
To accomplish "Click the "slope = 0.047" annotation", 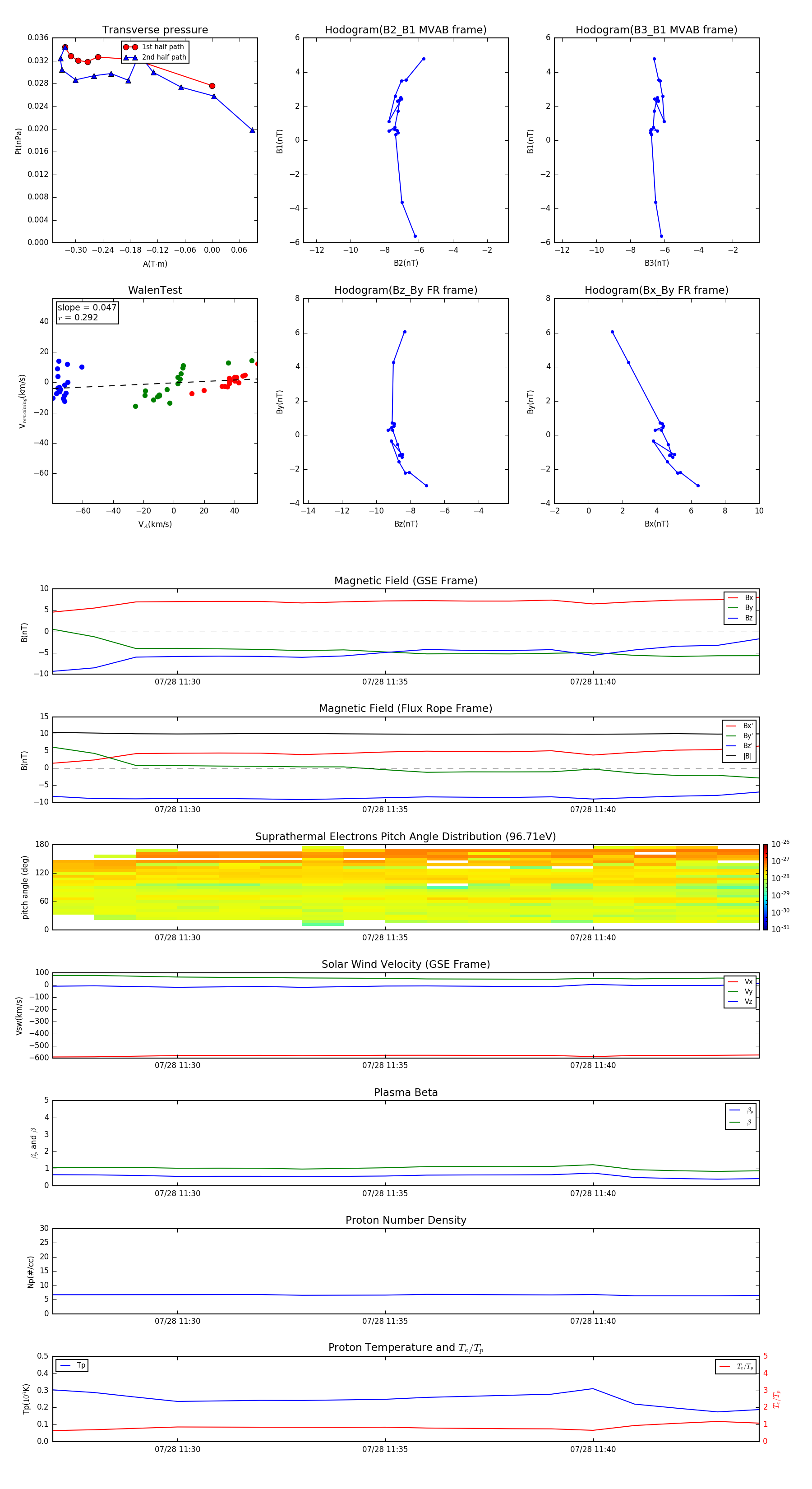I will click(x=87, y=308).
